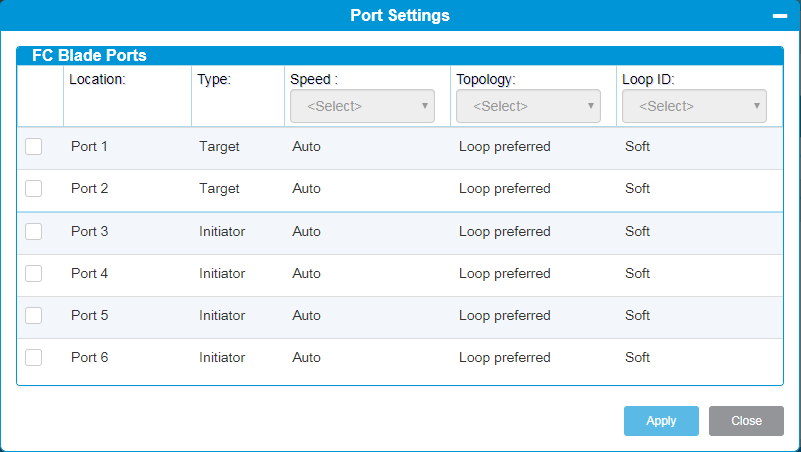Click the Close button
This screenshot has width=801, height=452.
[x=746, y=421]
